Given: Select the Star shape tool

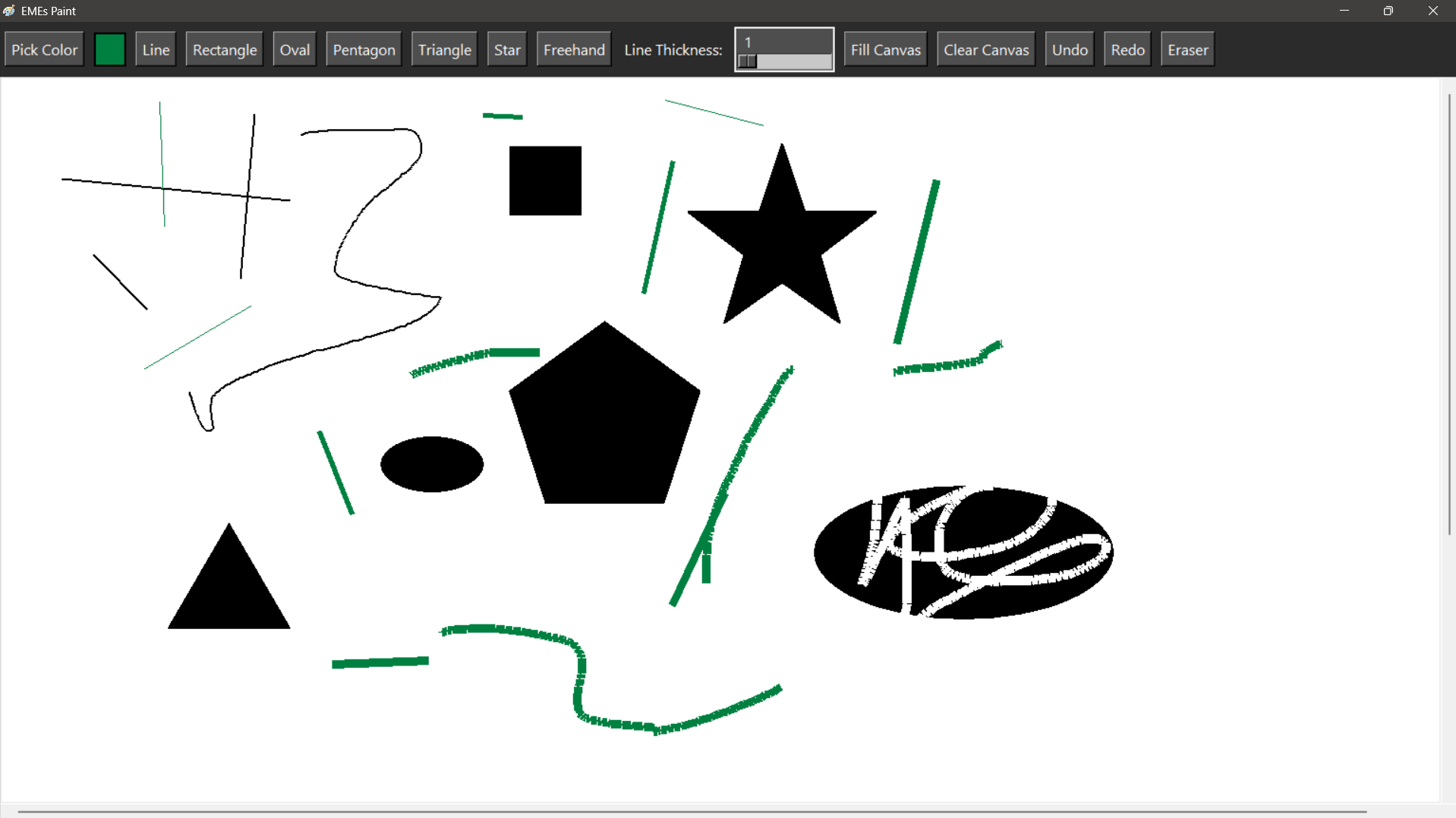Looking at the screenshot, I should click(506, 49).
